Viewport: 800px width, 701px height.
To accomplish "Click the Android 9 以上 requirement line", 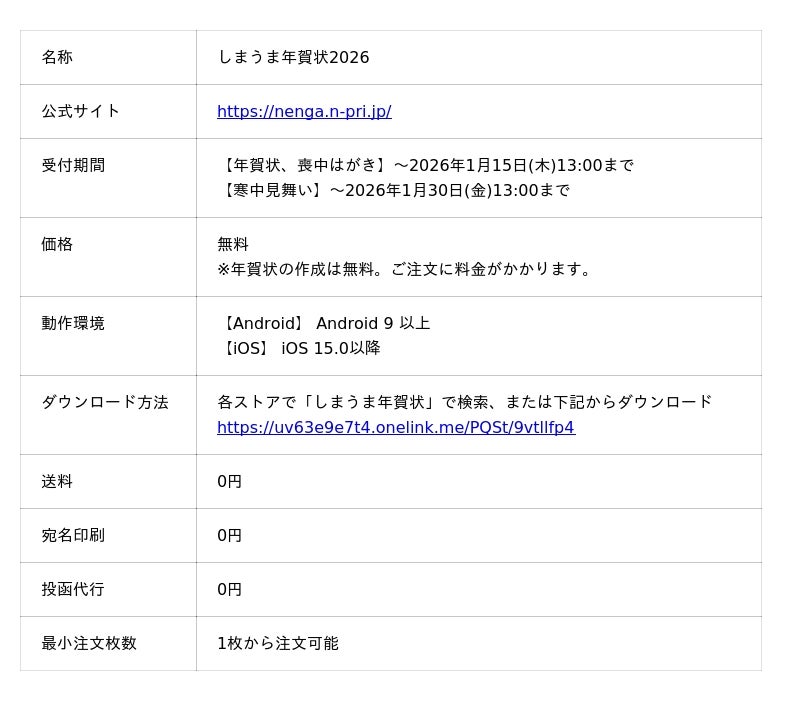I will coord(324,323).
